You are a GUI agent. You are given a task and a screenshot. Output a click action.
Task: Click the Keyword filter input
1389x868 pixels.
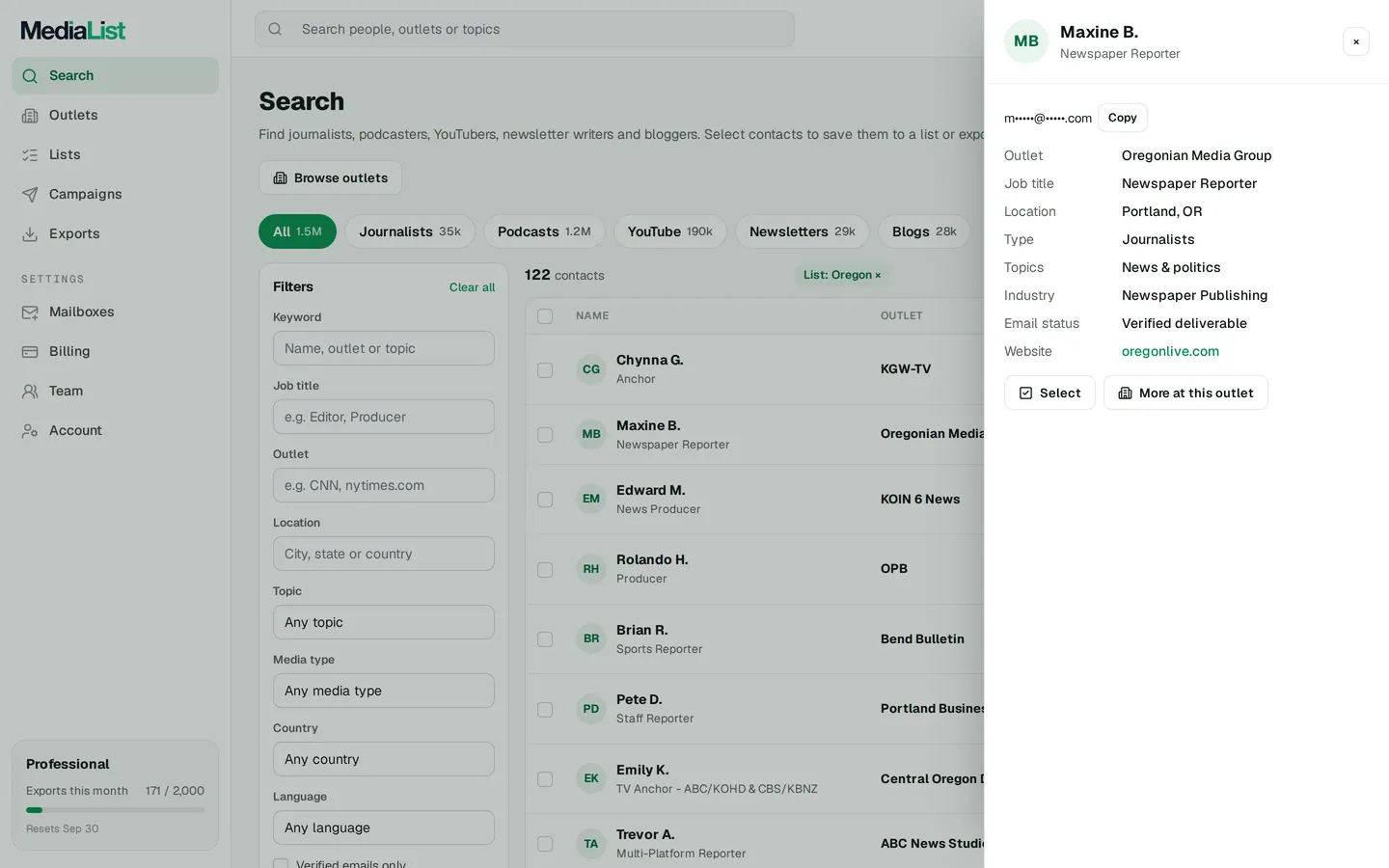click(x=384, y=348)
